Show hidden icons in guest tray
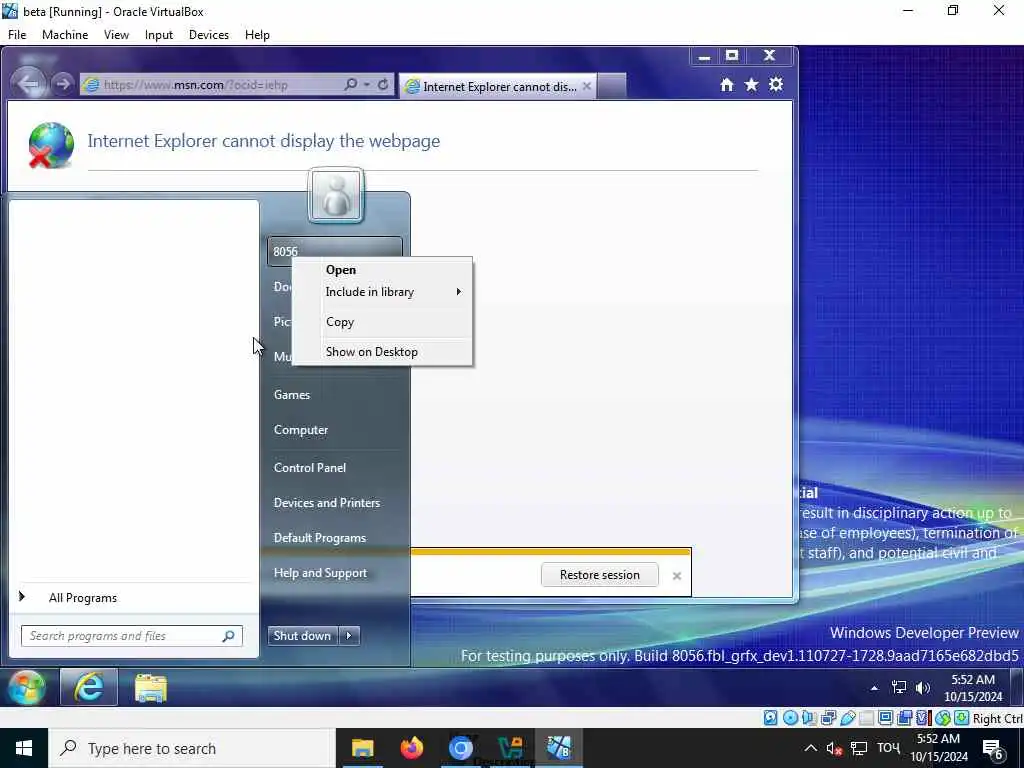Viewport: 1024px width, 768px height. pos(874,688)
